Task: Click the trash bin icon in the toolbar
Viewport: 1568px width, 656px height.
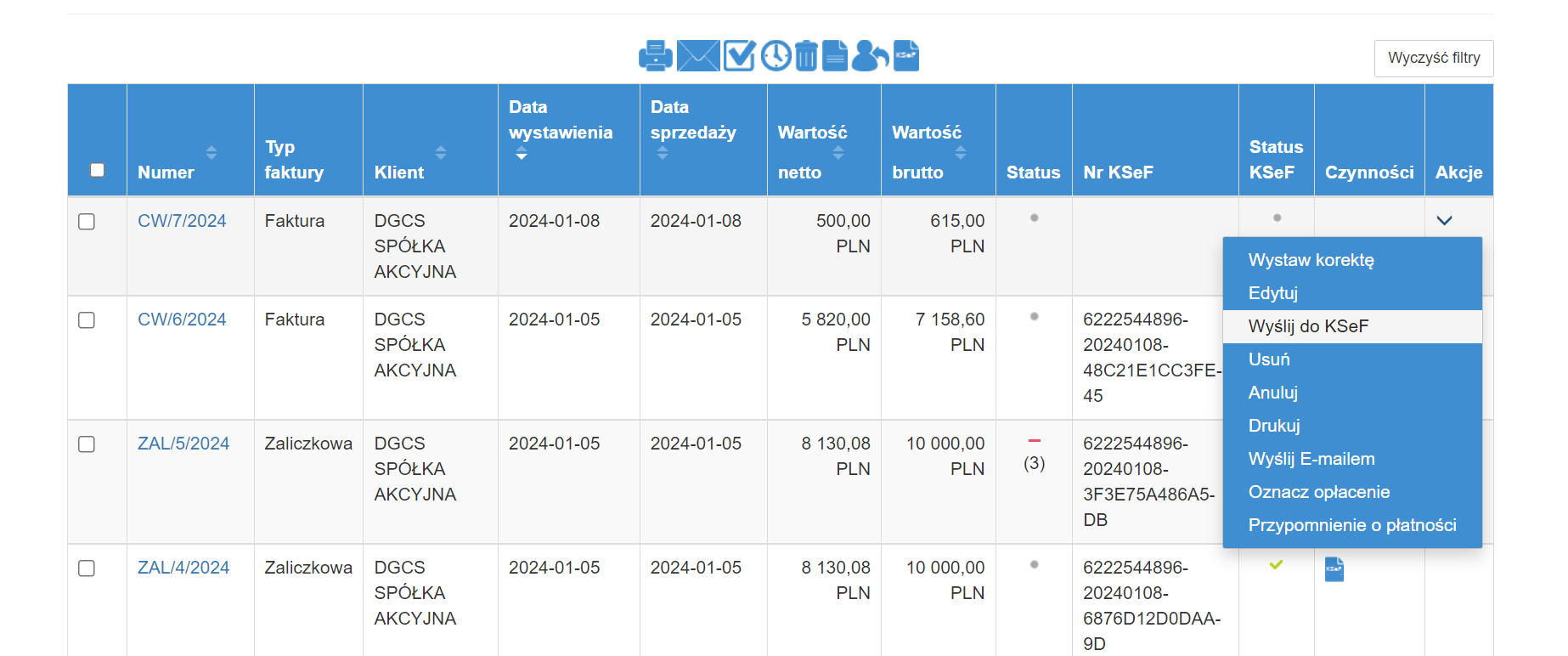Action: (x=806, y=56)
